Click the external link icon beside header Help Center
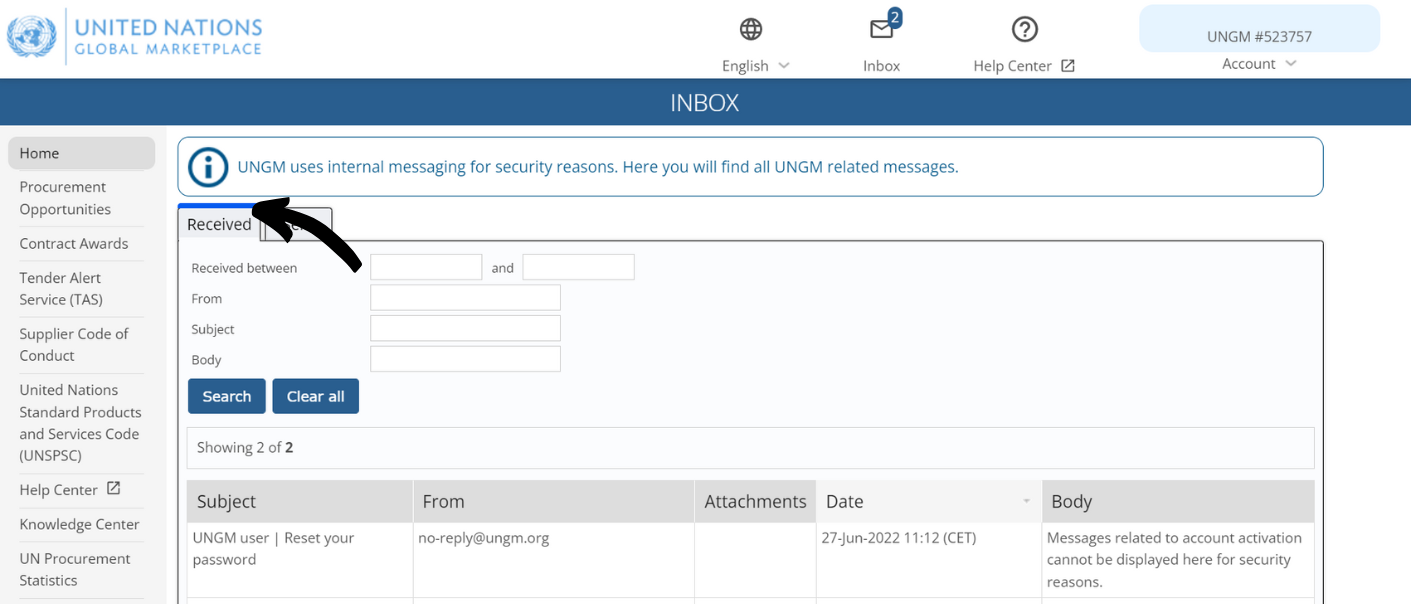 click(x=1067, y=66)
